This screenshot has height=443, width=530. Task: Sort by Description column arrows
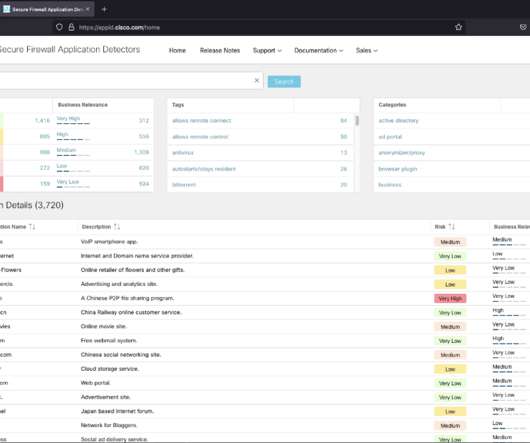[x=117, y=227]
